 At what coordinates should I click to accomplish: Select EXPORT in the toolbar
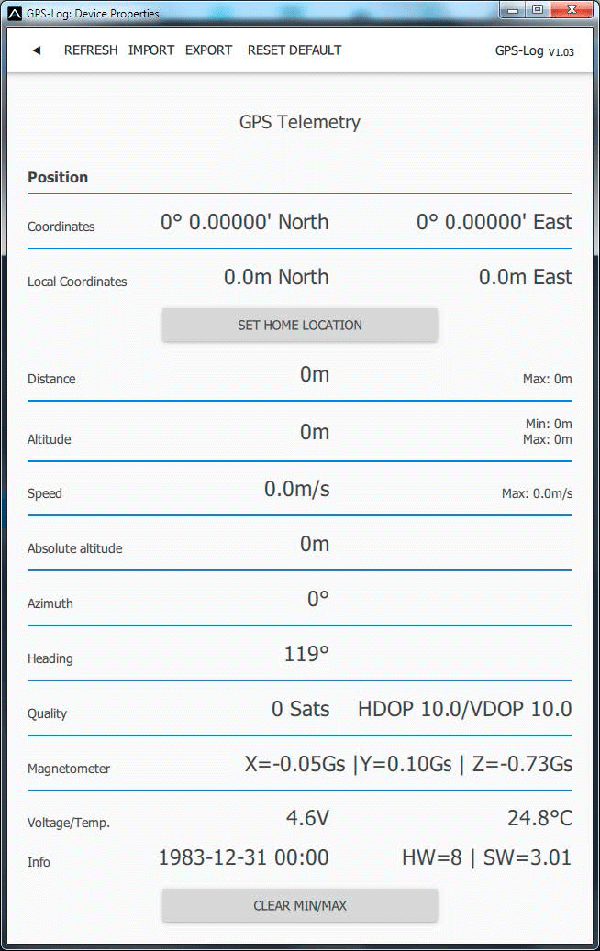(208, 50)
